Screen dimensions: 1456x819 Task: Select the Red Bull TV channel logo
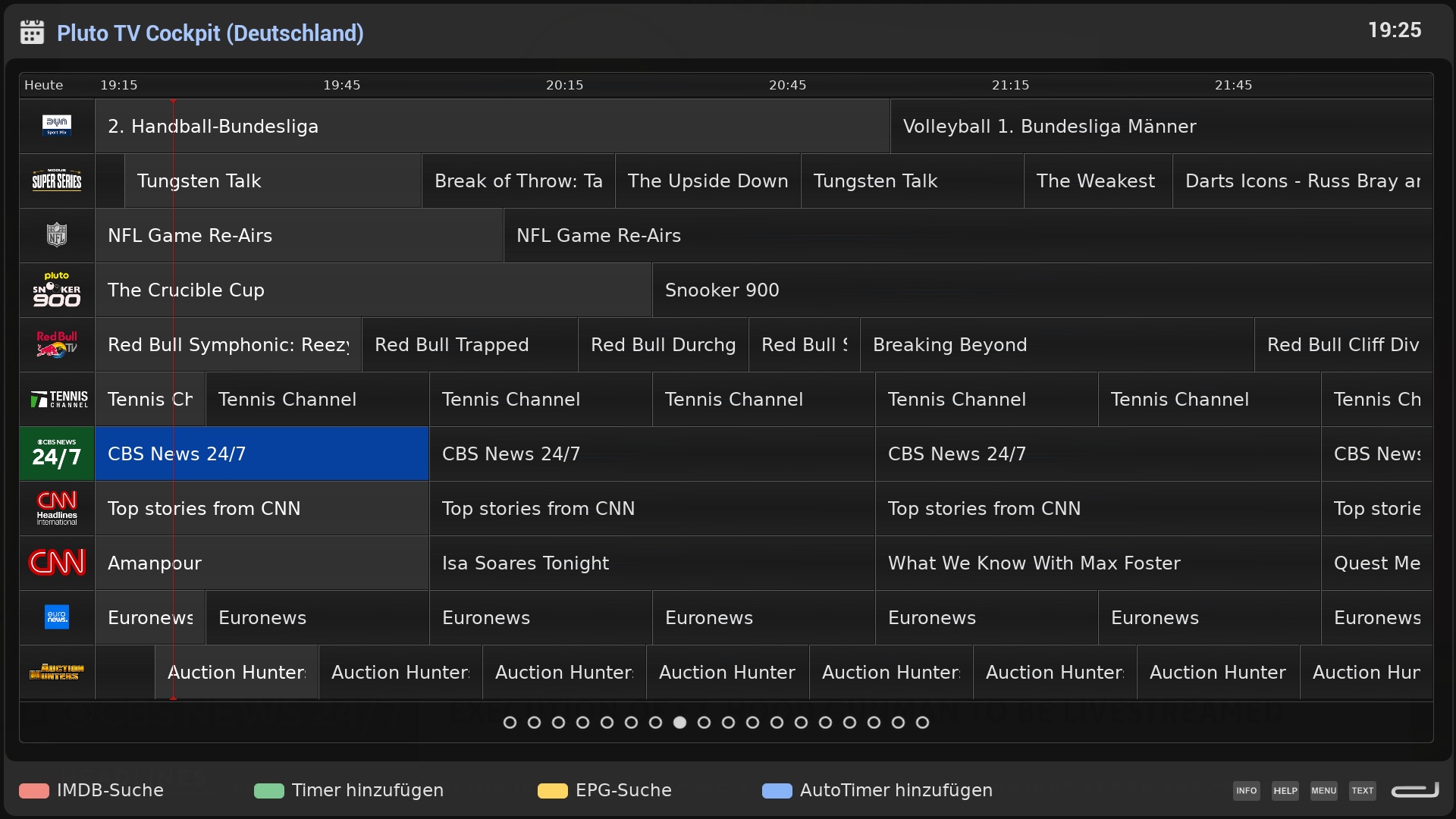pos(57,344)
